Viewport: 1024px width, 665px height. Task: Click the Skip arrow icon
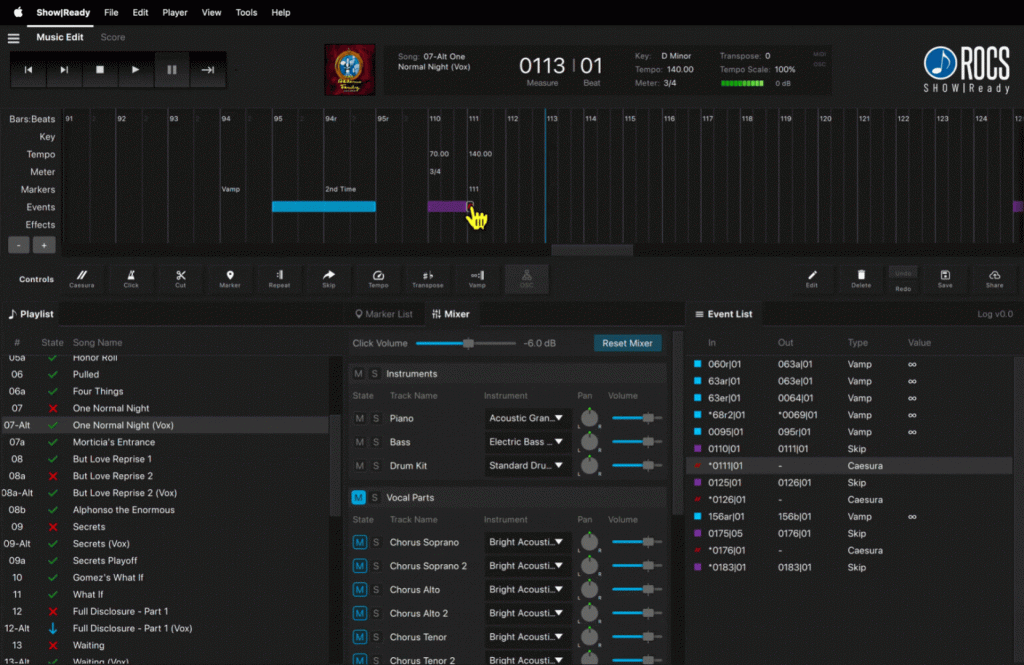coord(329,275)
